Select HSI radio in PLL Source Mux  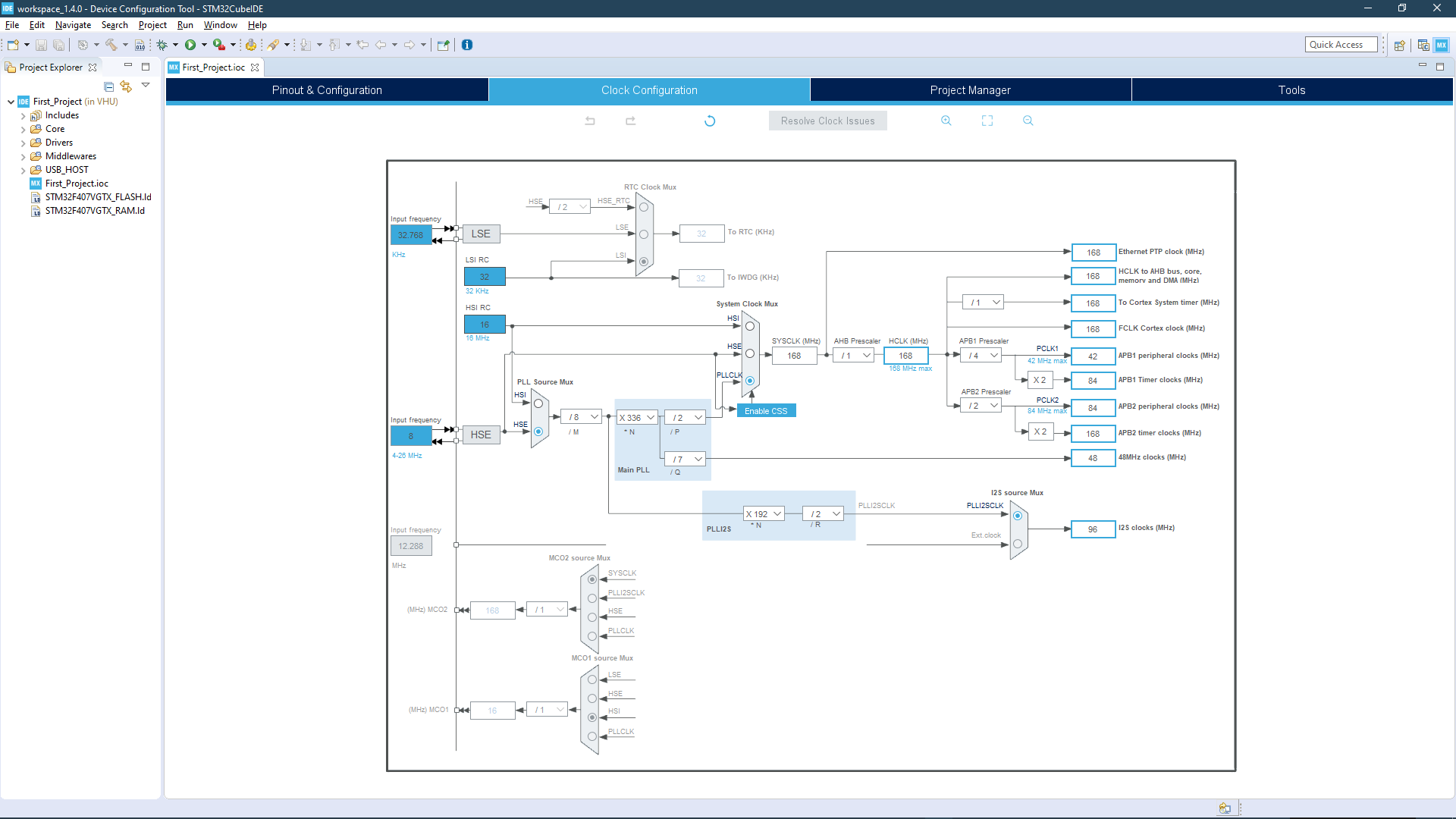tap(538, 403)
